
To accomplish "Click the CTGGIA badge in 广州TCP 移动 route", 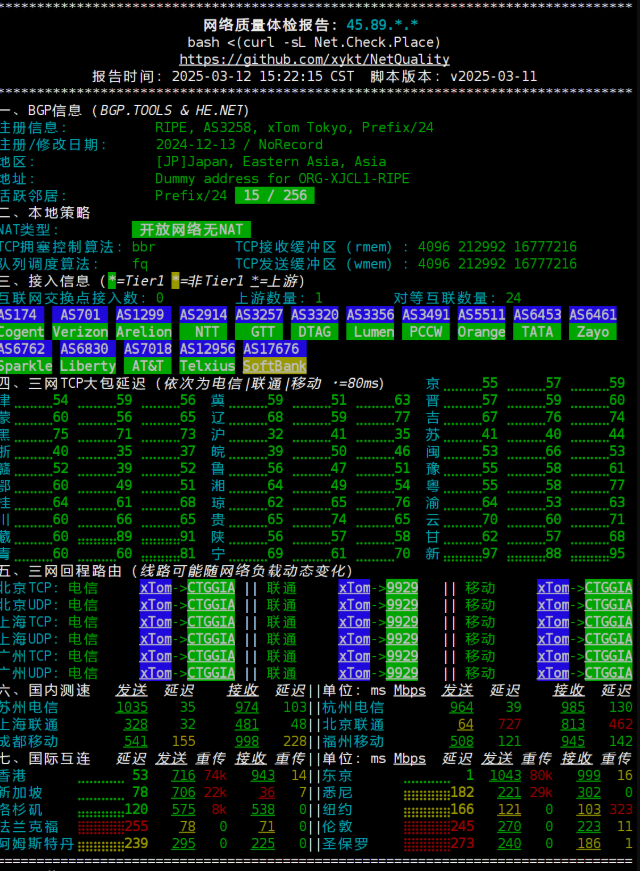I will [608, 656].
